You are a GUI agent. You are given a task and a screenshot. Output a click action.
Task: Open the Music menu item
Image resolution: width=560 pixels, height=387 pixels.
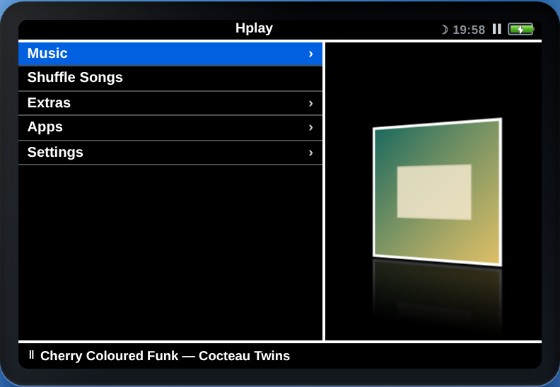(x=170, y=54)
